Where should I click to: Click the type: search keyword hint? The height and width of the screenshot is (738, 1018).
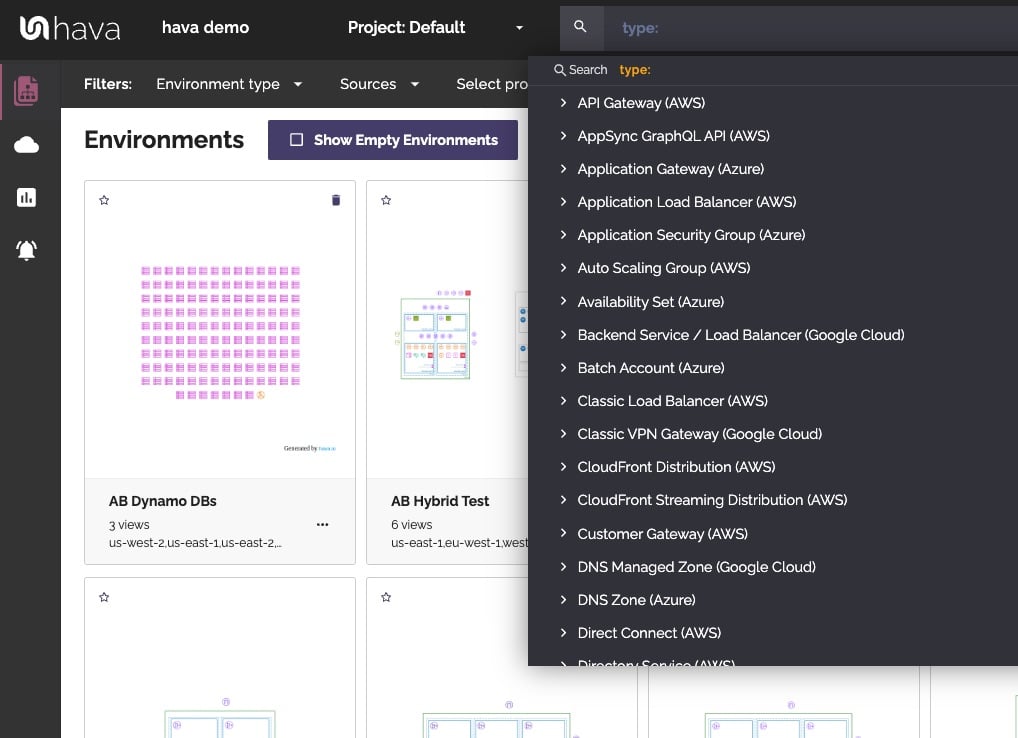[634, 70]
